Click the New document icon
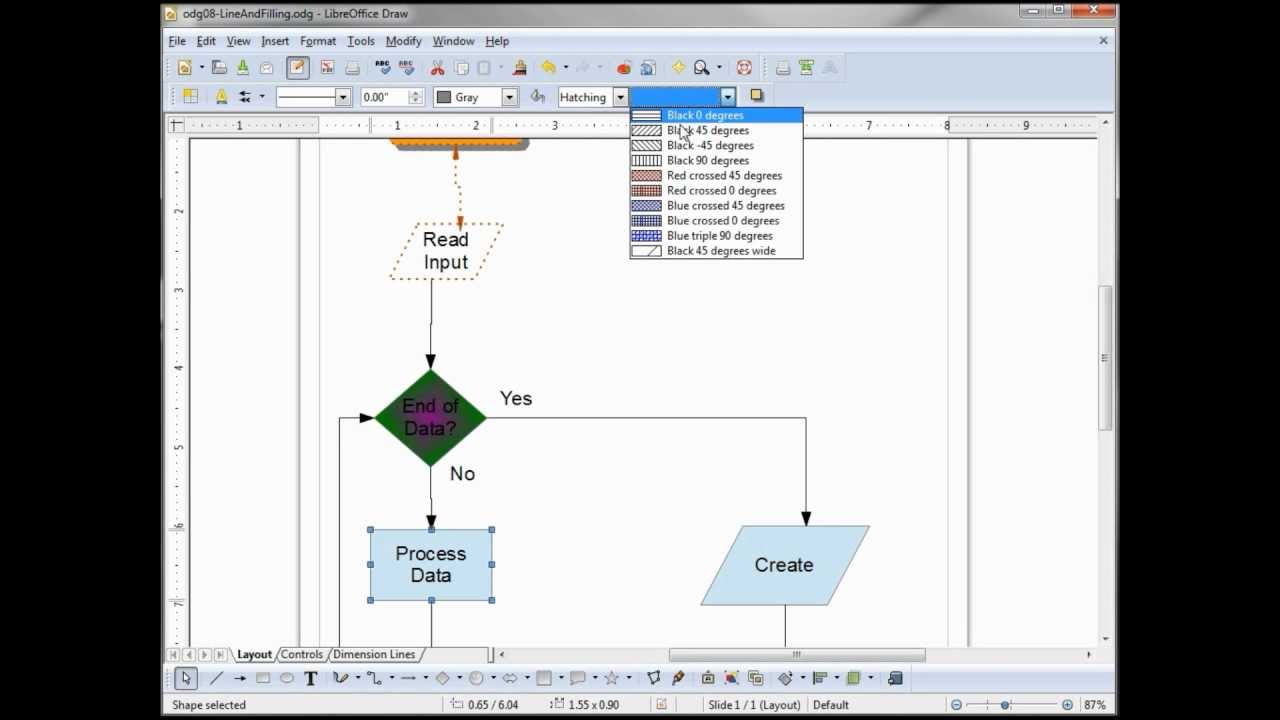Viewport: 1280px width, 720px height. click(x=185, y=68)
